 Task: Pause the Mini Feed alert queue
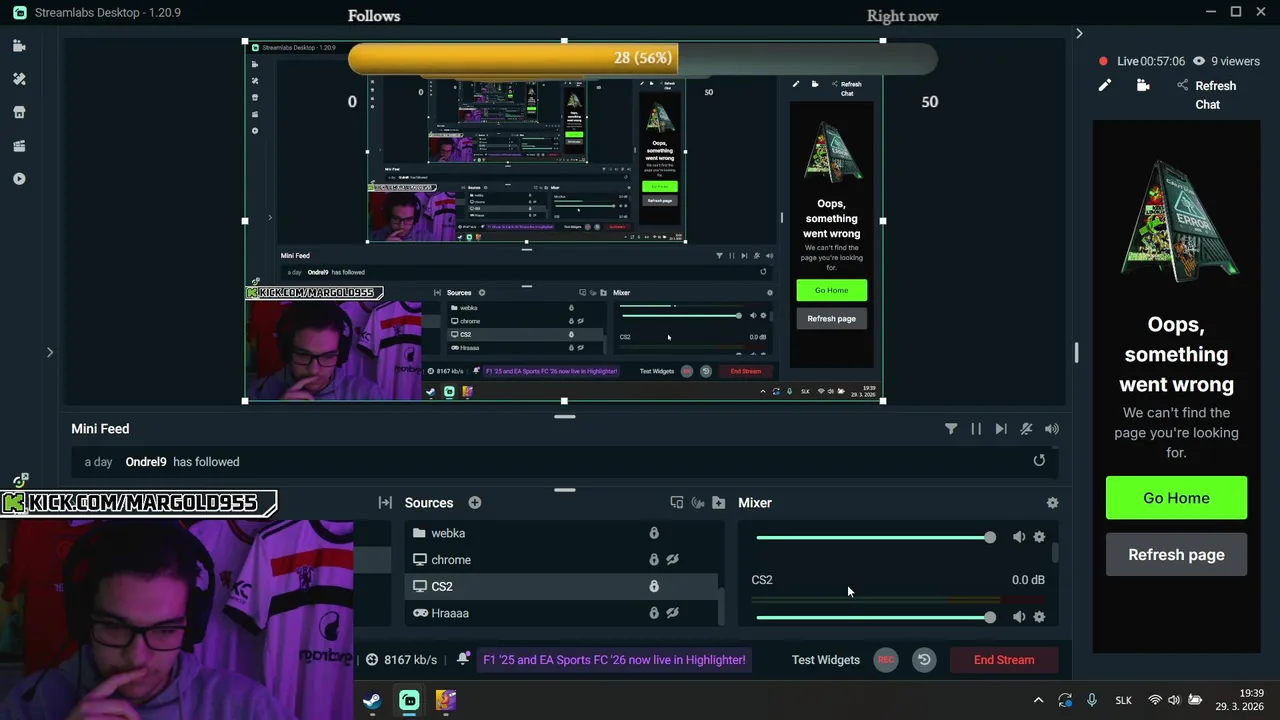pyautogui.click(x=976, y=429)
